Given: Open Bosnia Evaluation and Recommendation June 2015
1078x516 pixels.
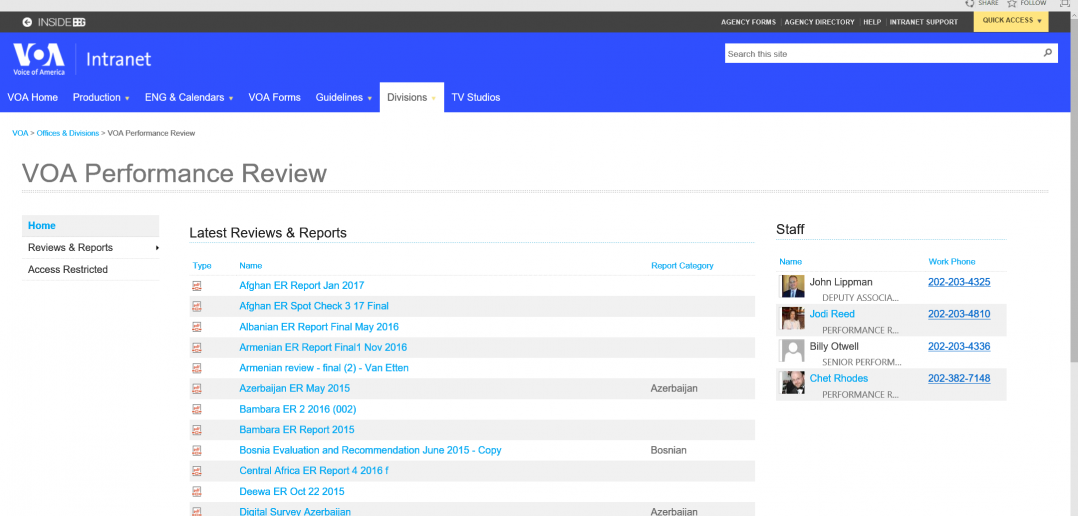Looking at the screenshot, I should 370,451.
